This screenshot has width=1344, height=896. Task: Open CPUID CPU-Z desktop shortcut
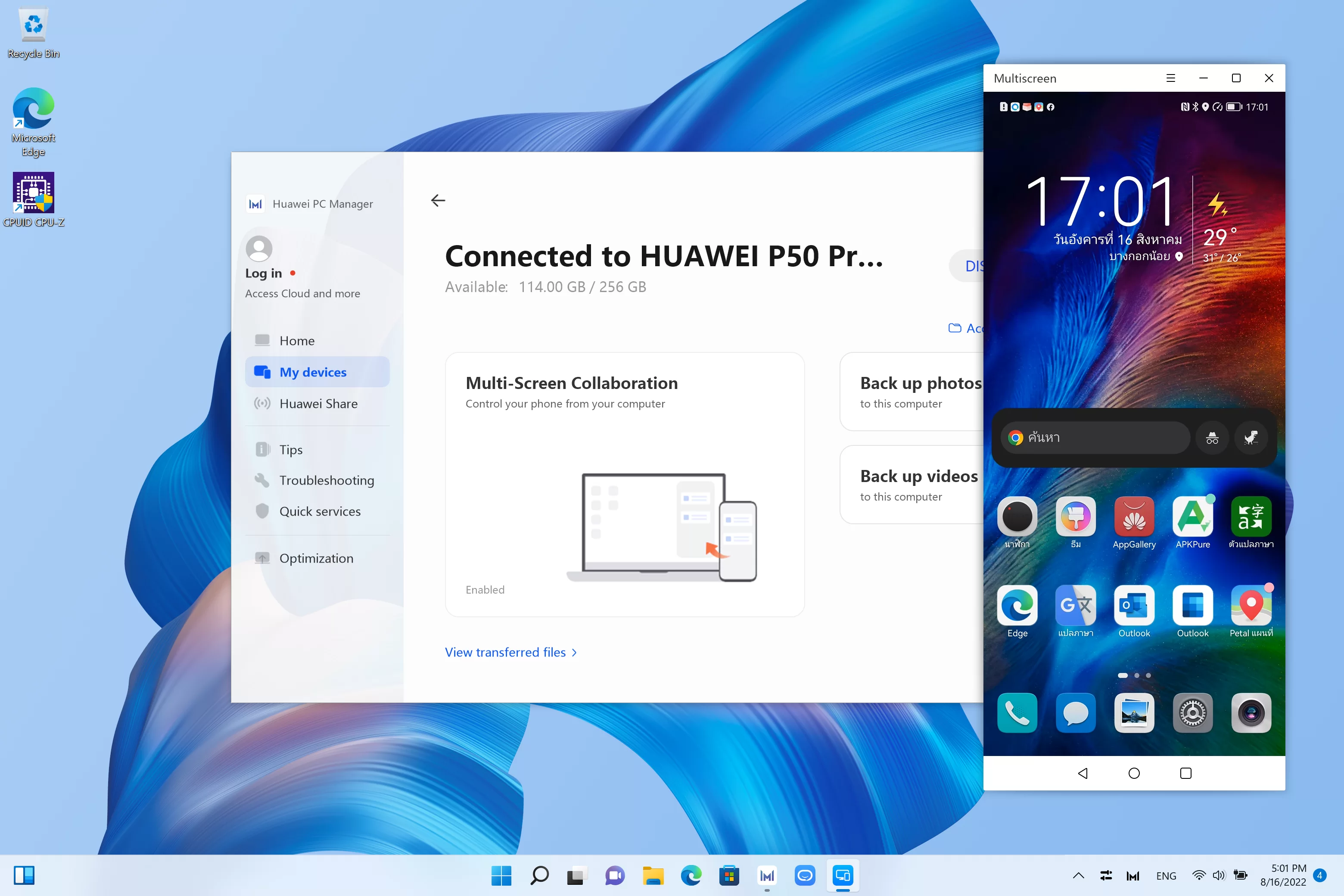(33, 199)
